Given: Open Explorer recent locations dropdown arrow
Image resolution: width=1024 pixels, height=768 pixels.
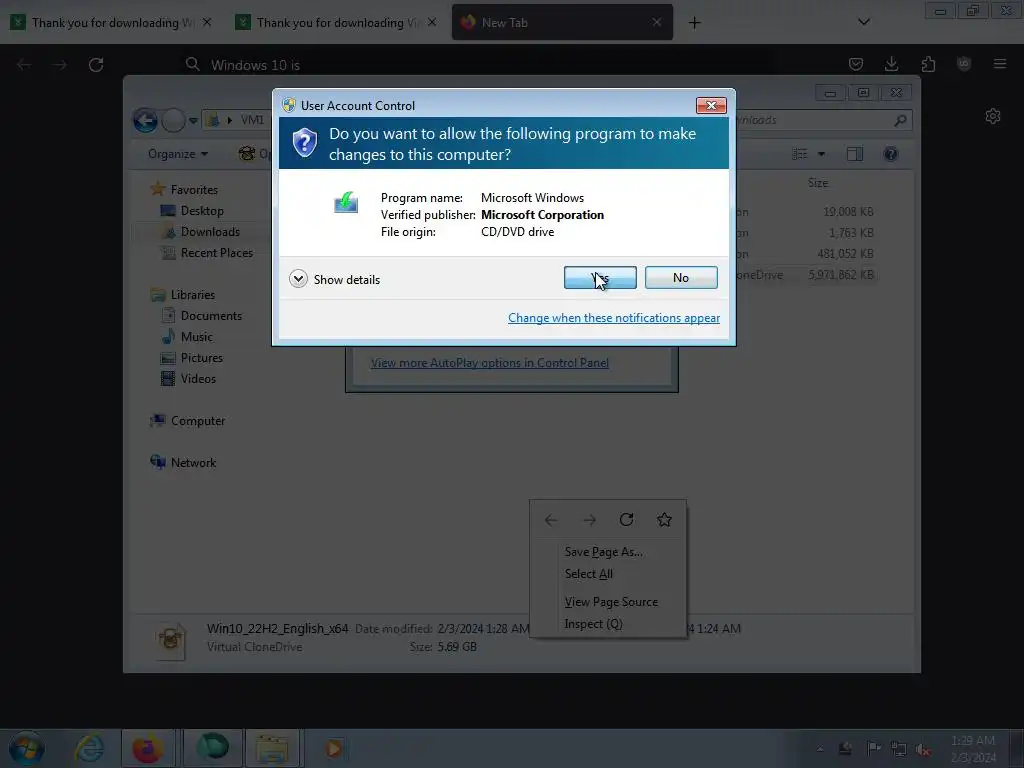Looking at the screenshot, I should [193, 121].
